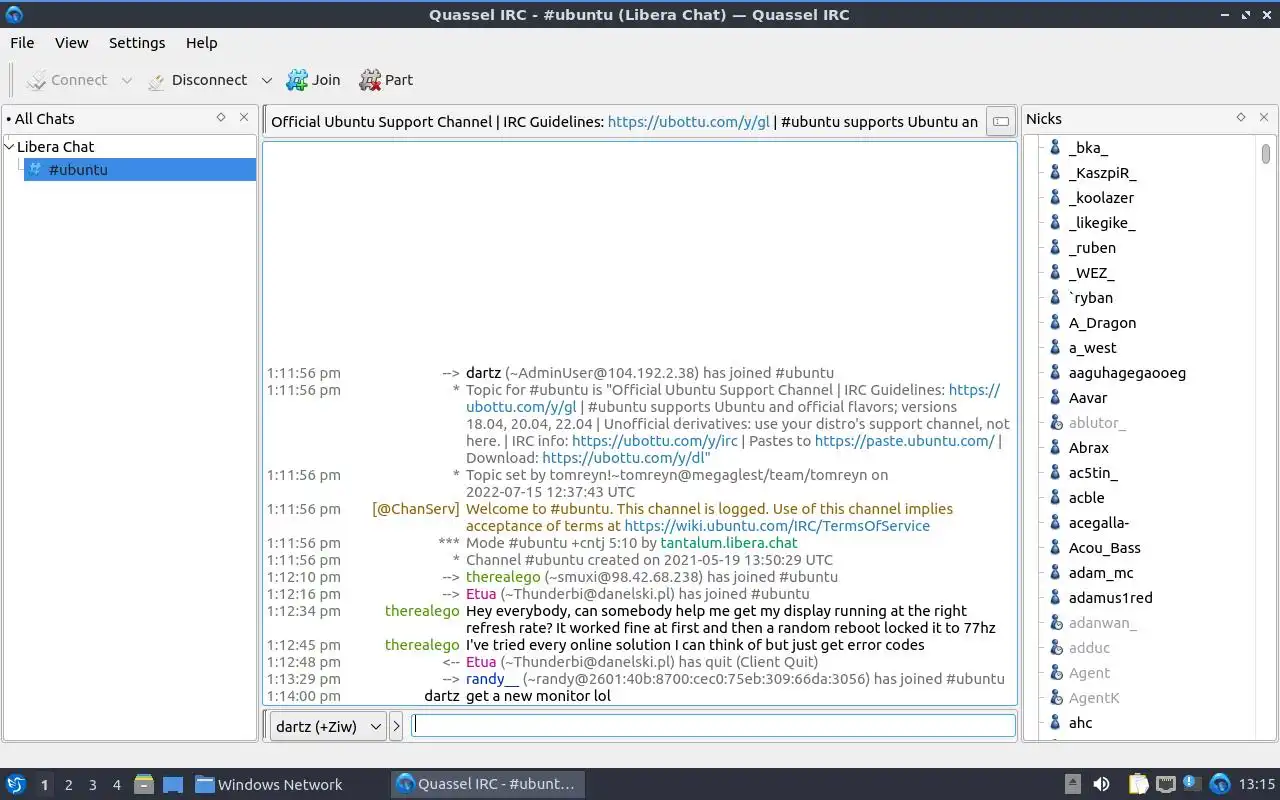Viewport: 1280px width, 800px height.
Task: Click therealego nick on 1:12:34 message
Action: tap(422, 611)
